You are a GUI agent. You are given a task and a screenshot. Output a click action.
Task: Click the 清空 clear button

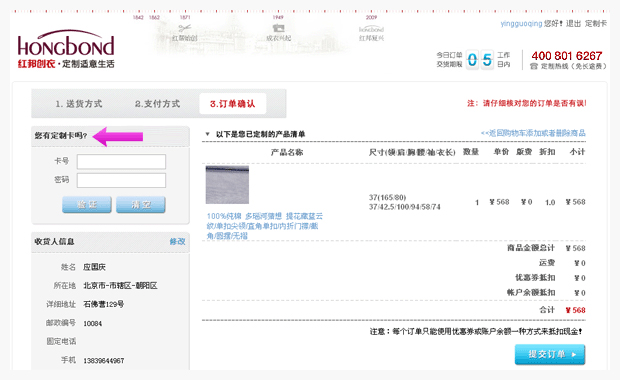pyautogui.click(x=141, y=204)
